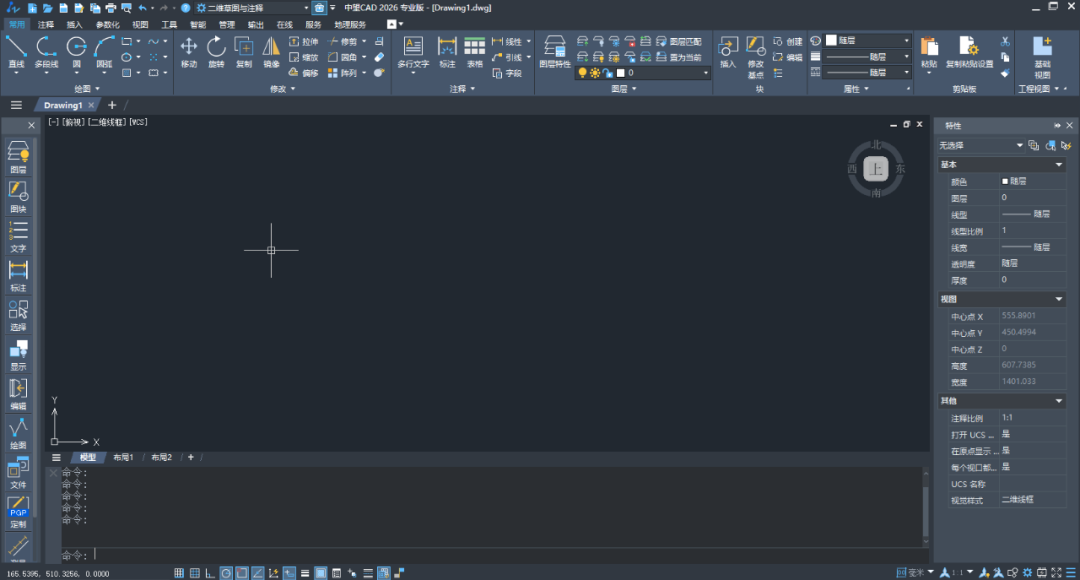Open the color swatch dropdown 随层
This screenshot has height=580, width=1080.
867,41
